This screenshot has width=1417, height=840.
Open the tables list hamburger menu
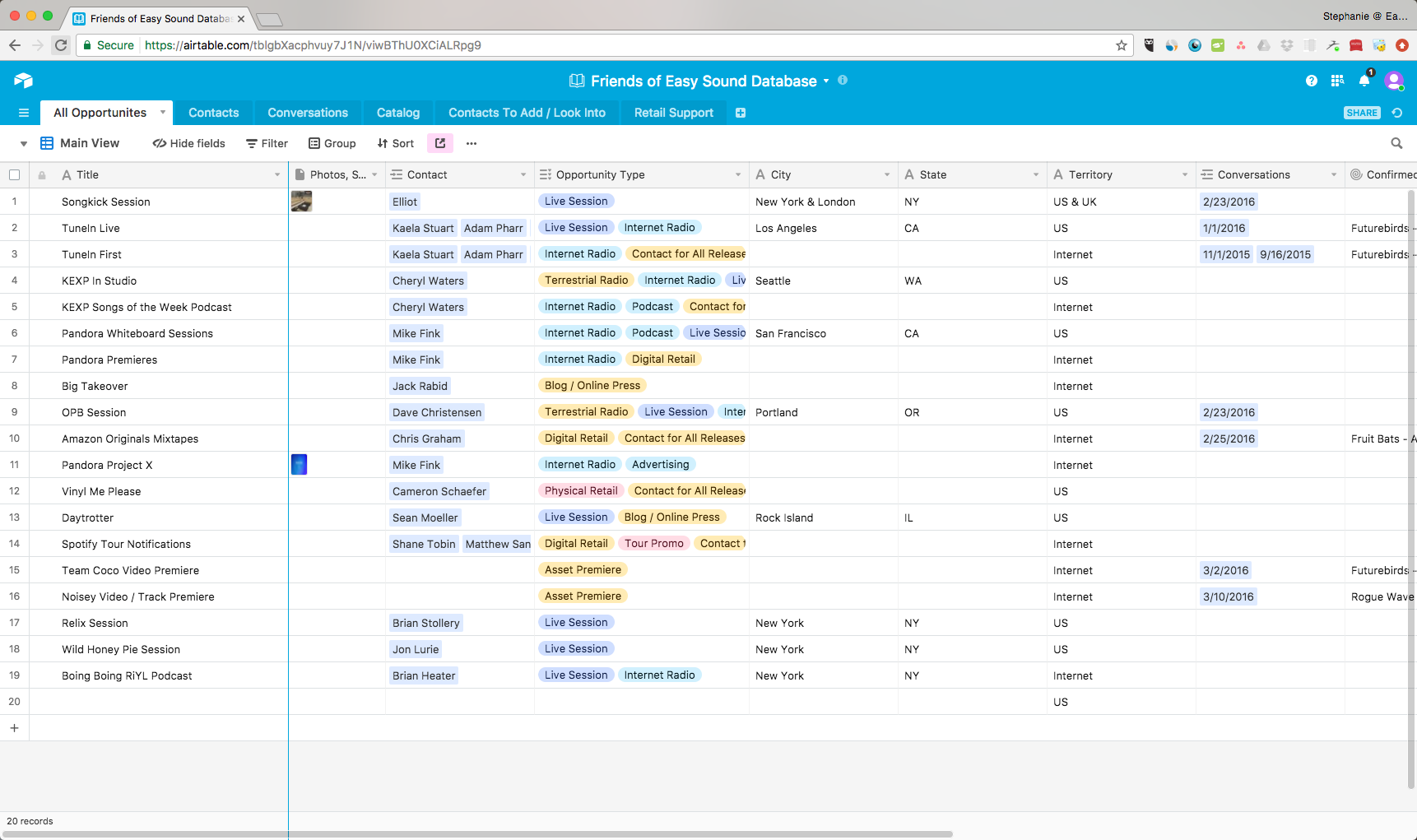click(24, 113)
